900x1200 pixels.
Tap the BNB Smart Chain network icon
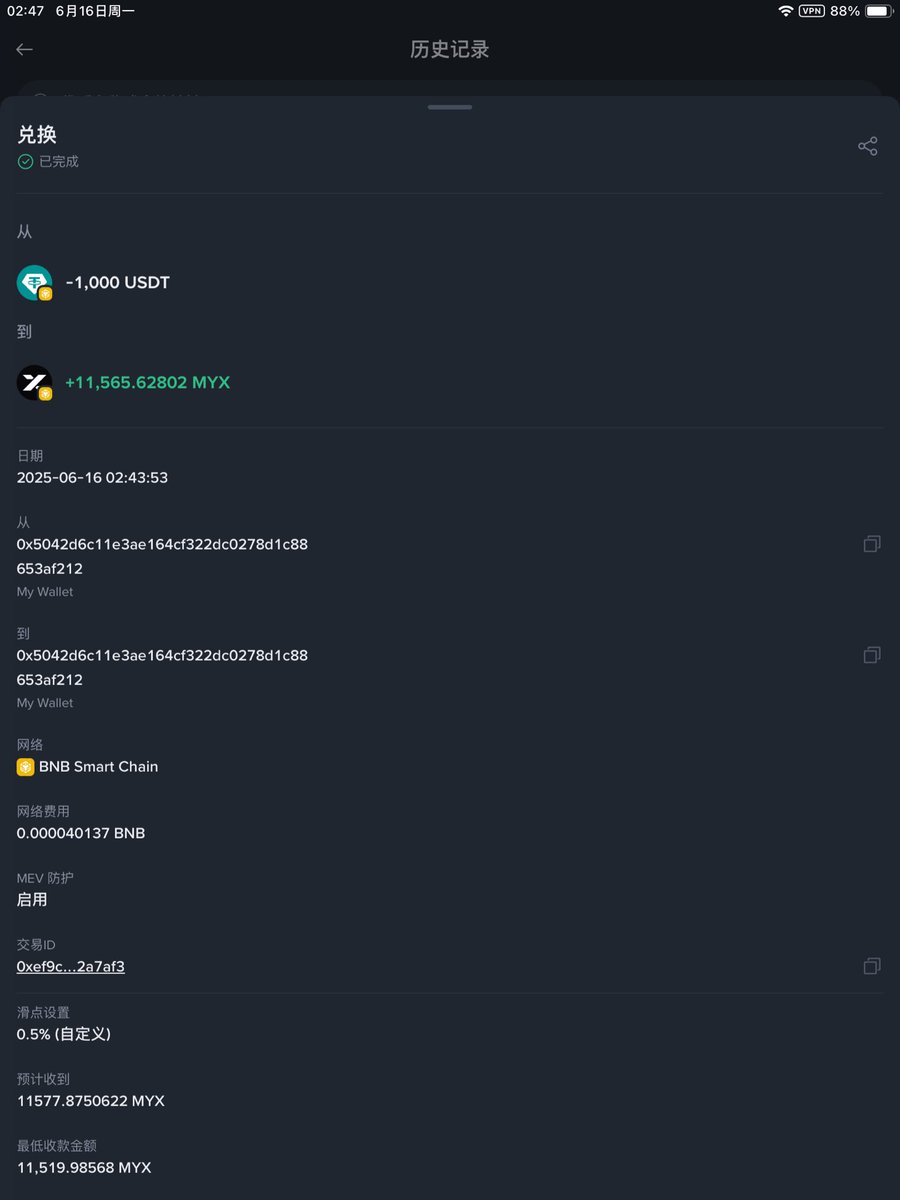26,767
